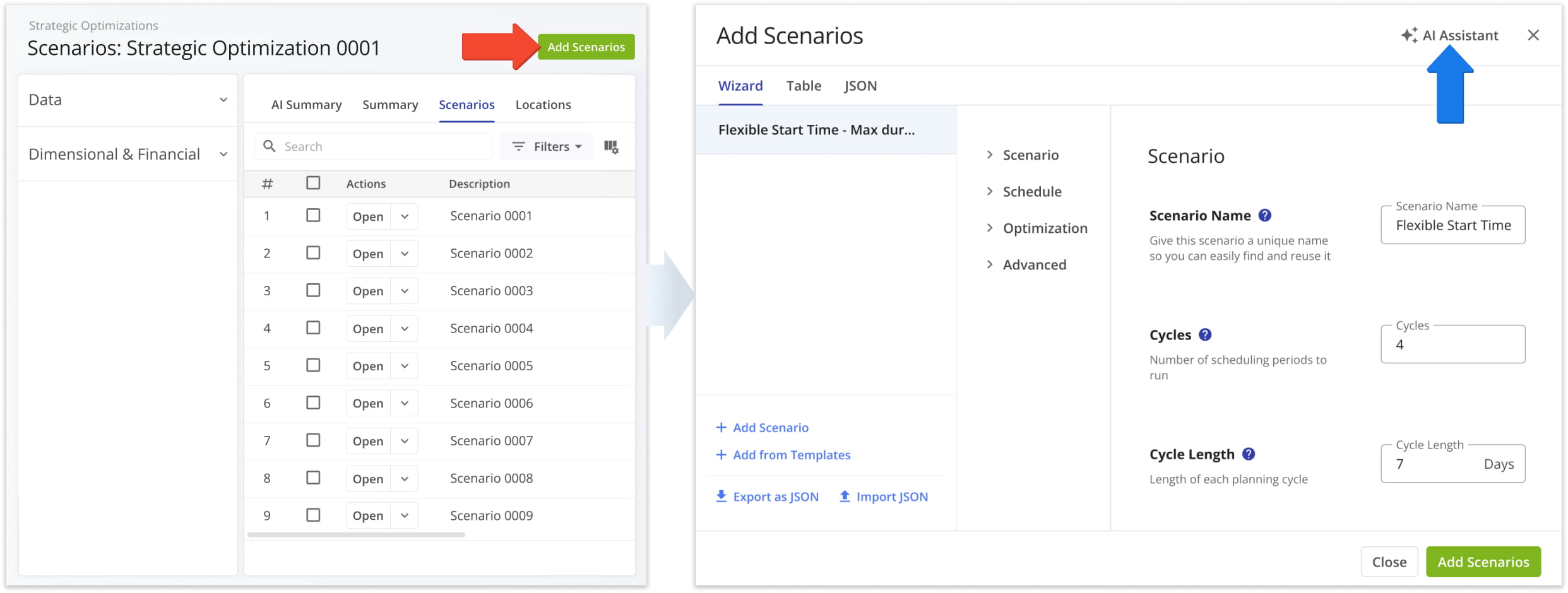Click the AI Assistant sparkle icon
This screenshot has height=593, width=1568.
point(1409,35)
